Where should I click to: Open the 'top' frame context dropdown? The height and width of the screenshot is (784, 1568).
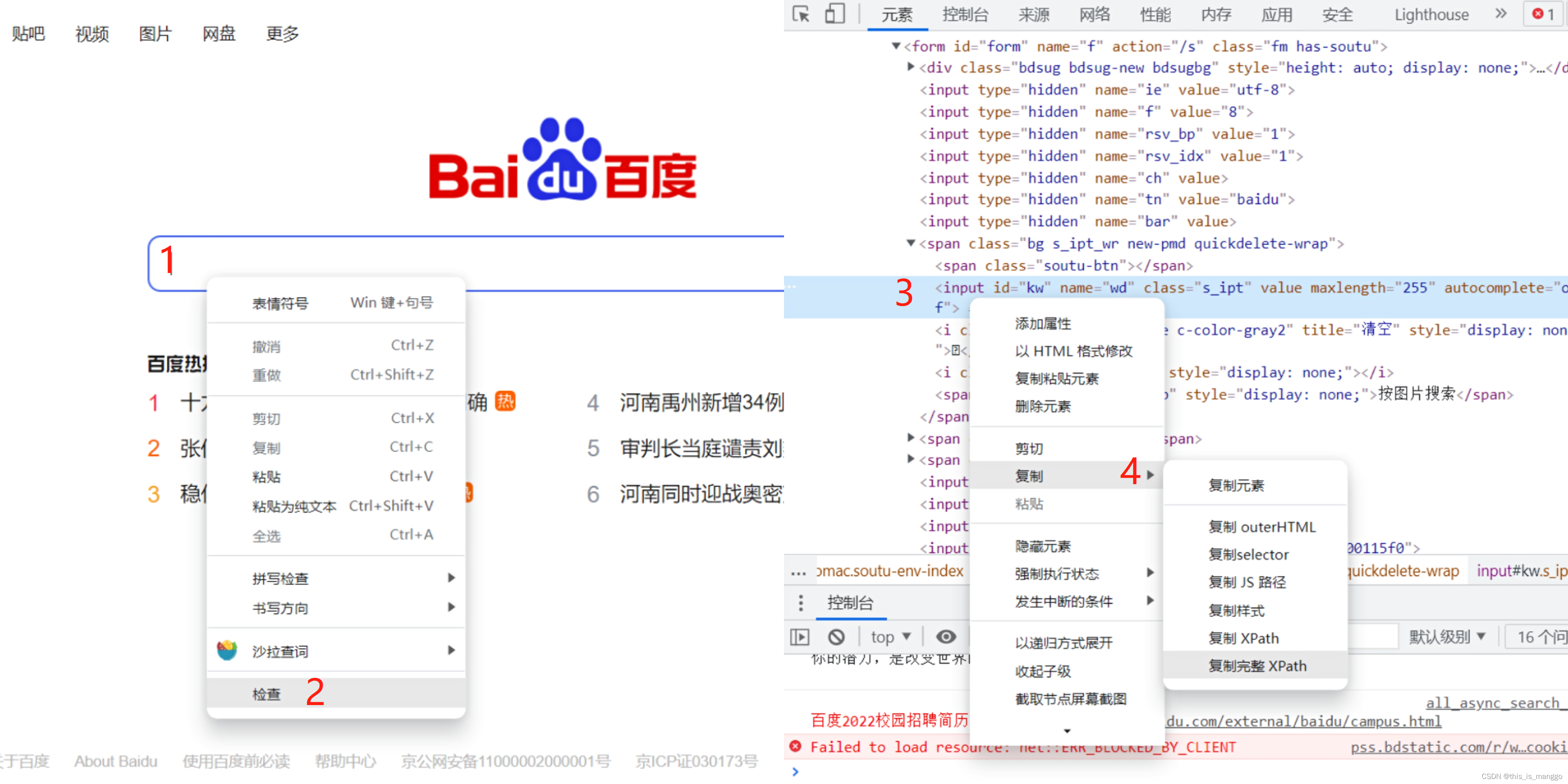tap(889, 636)
